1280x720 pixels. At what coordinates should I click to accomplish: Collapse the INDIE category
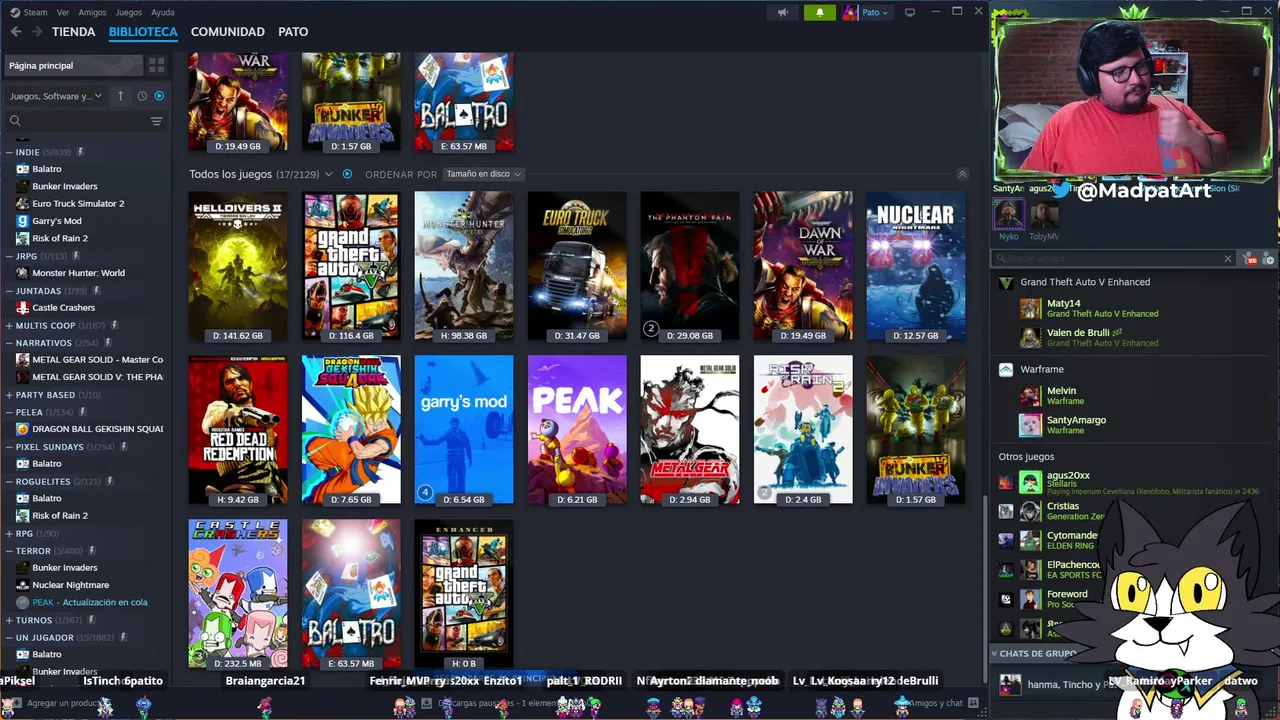coord(9,152)
